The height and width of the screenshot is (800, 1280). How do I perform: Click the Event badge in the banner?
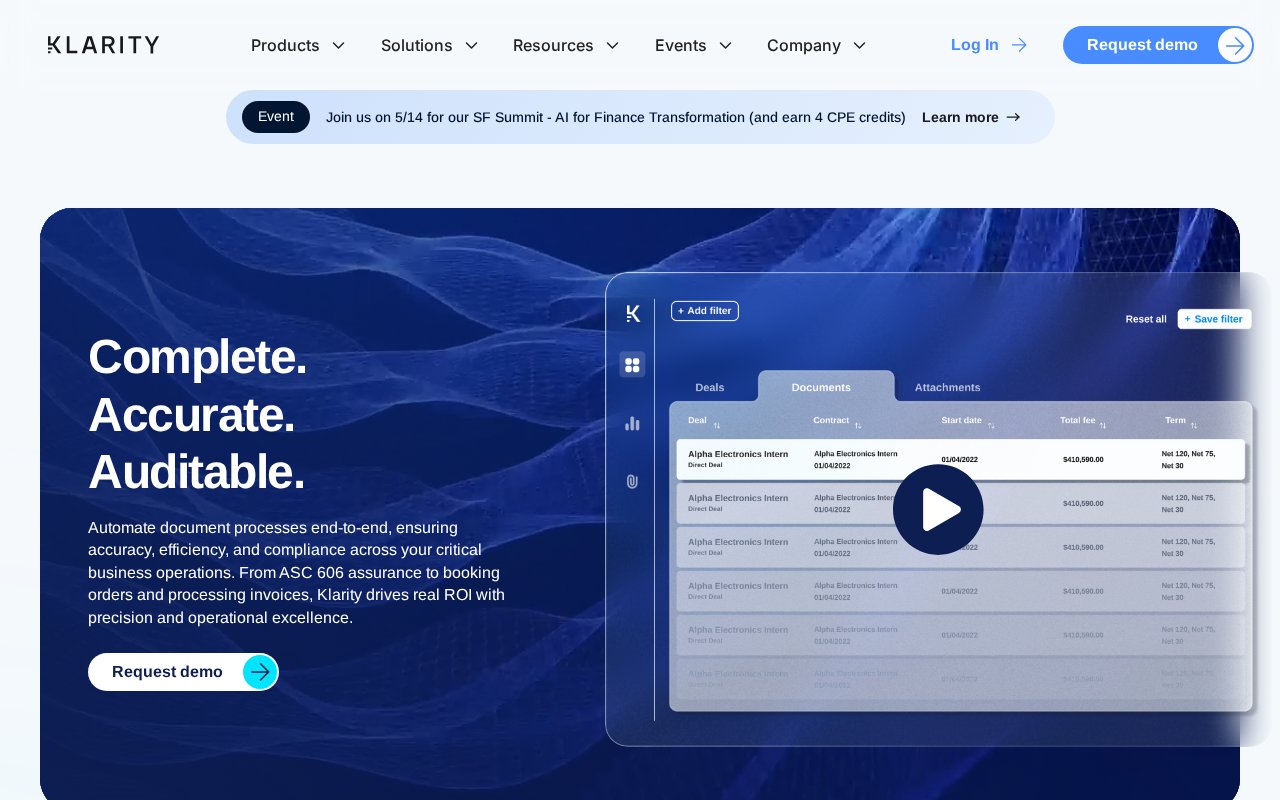pyautogui.click(x=276, y=117)
